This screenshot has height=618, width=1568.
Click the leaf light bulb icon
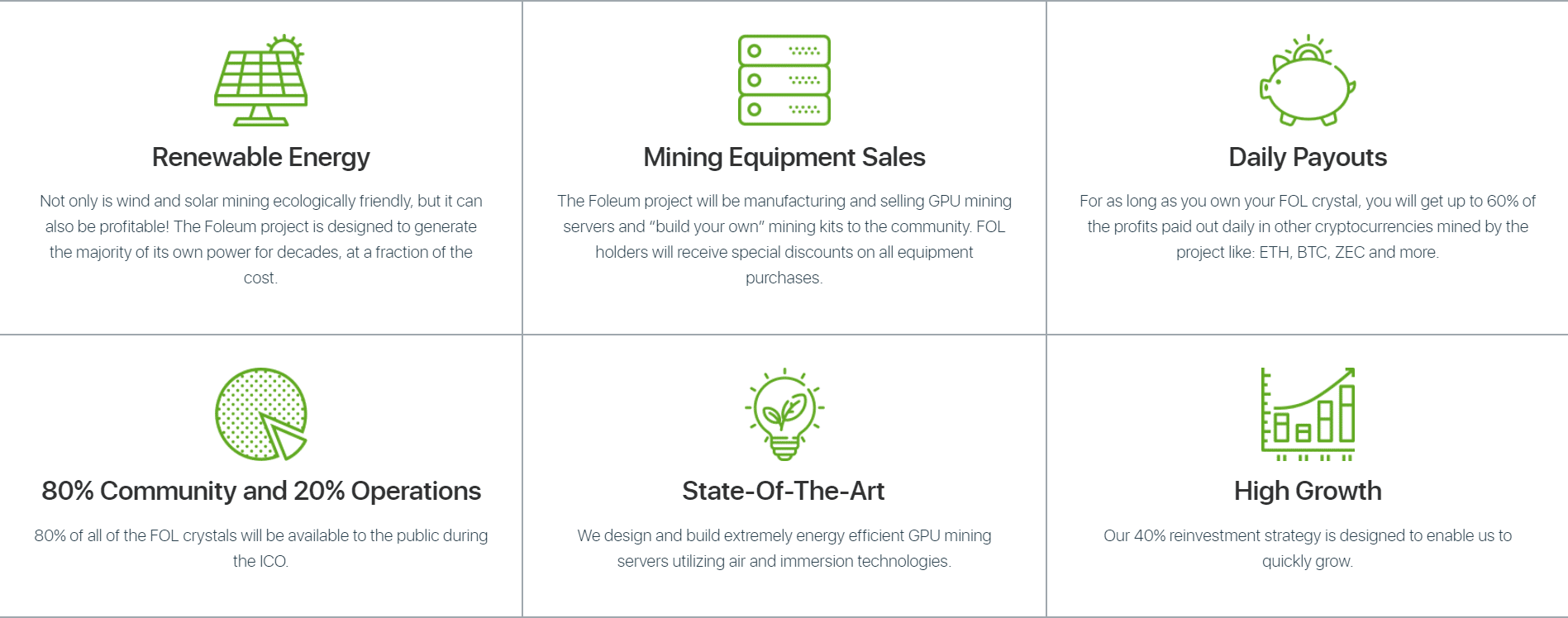pyautogui.click(x=784, y=414)
